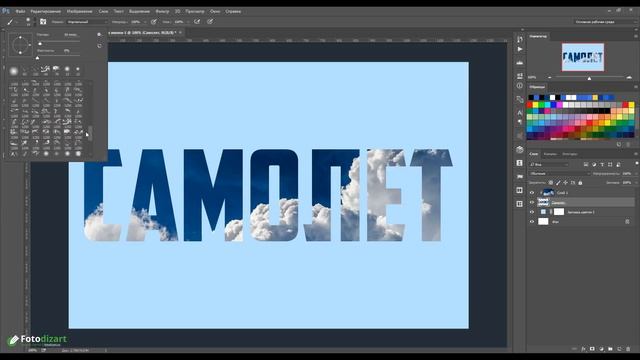Delete swatch trash icon in Swatches panel
The width and height of the screenshot is (640, 360).
click(628, 144)
